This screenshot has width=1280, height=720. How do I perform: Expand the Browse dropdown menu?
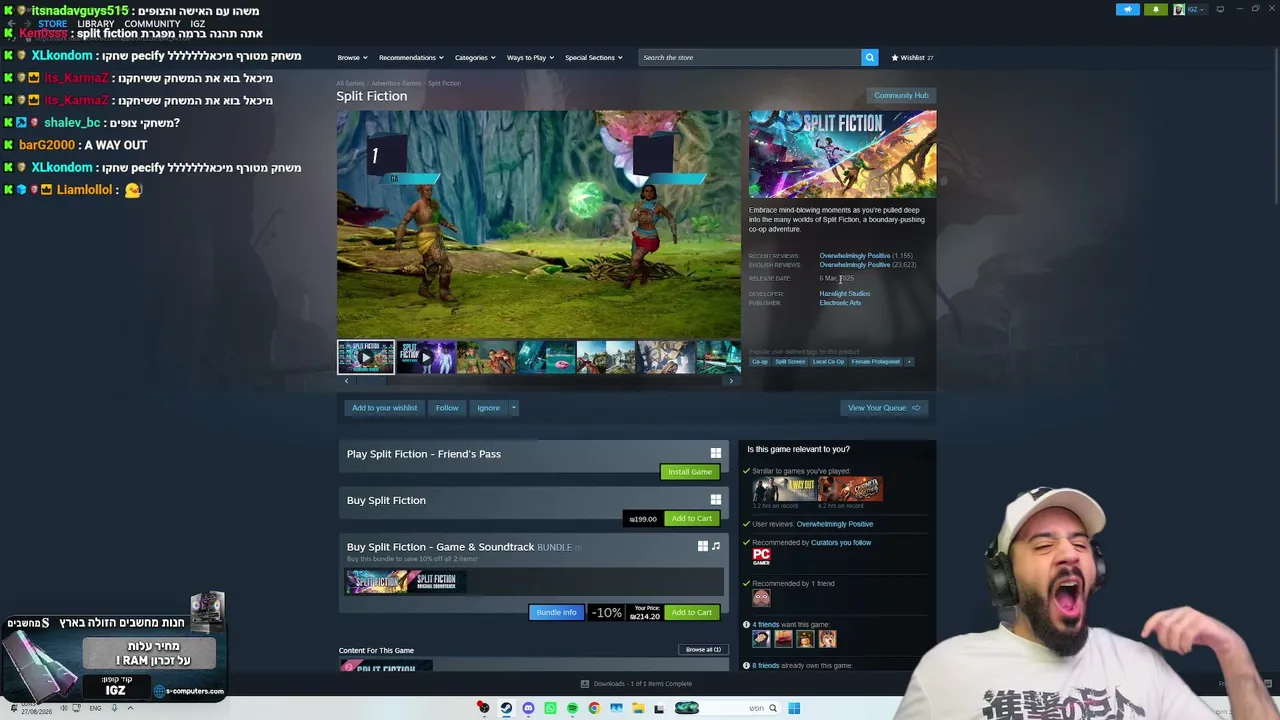click(x=352, y=57)
